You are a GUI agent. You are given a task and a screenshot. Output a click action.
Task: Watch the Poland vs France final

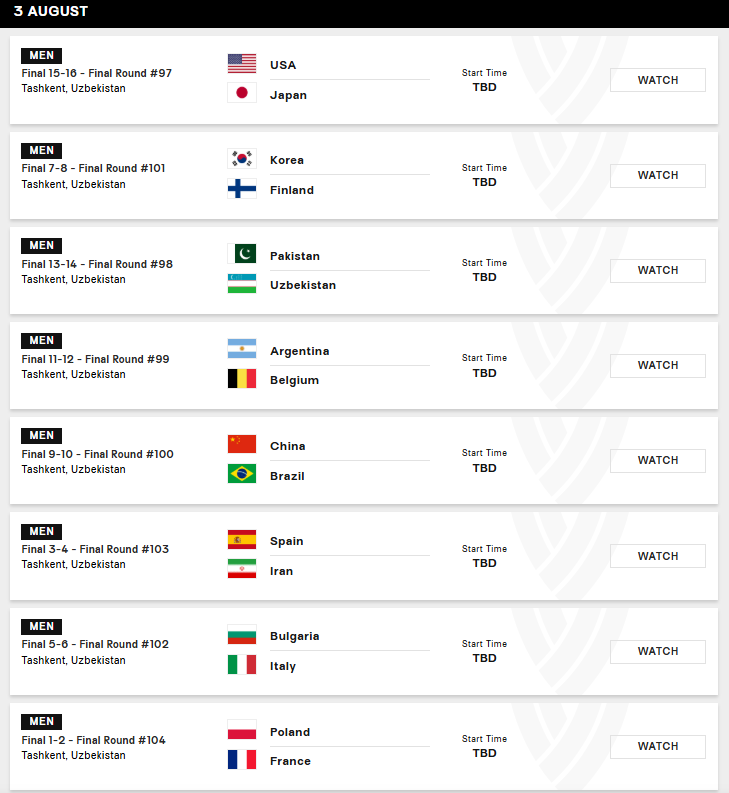pyautogui.click(x=658, y=746)
